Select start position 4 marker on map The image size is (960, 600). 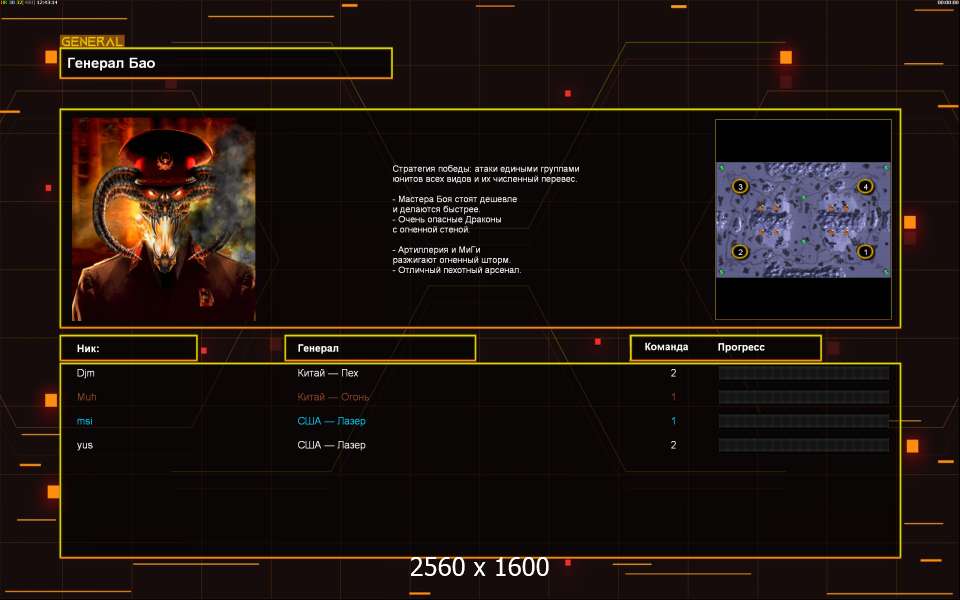pyautogui.click(x=866, y=186)
